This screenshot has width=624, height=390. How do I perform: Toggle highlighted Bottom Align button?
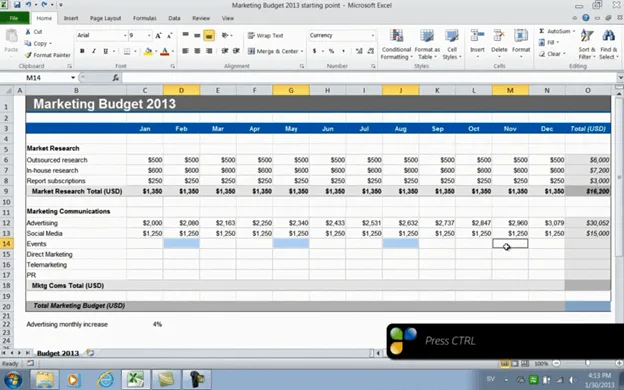pyautogui.click(x=209, y=35)
